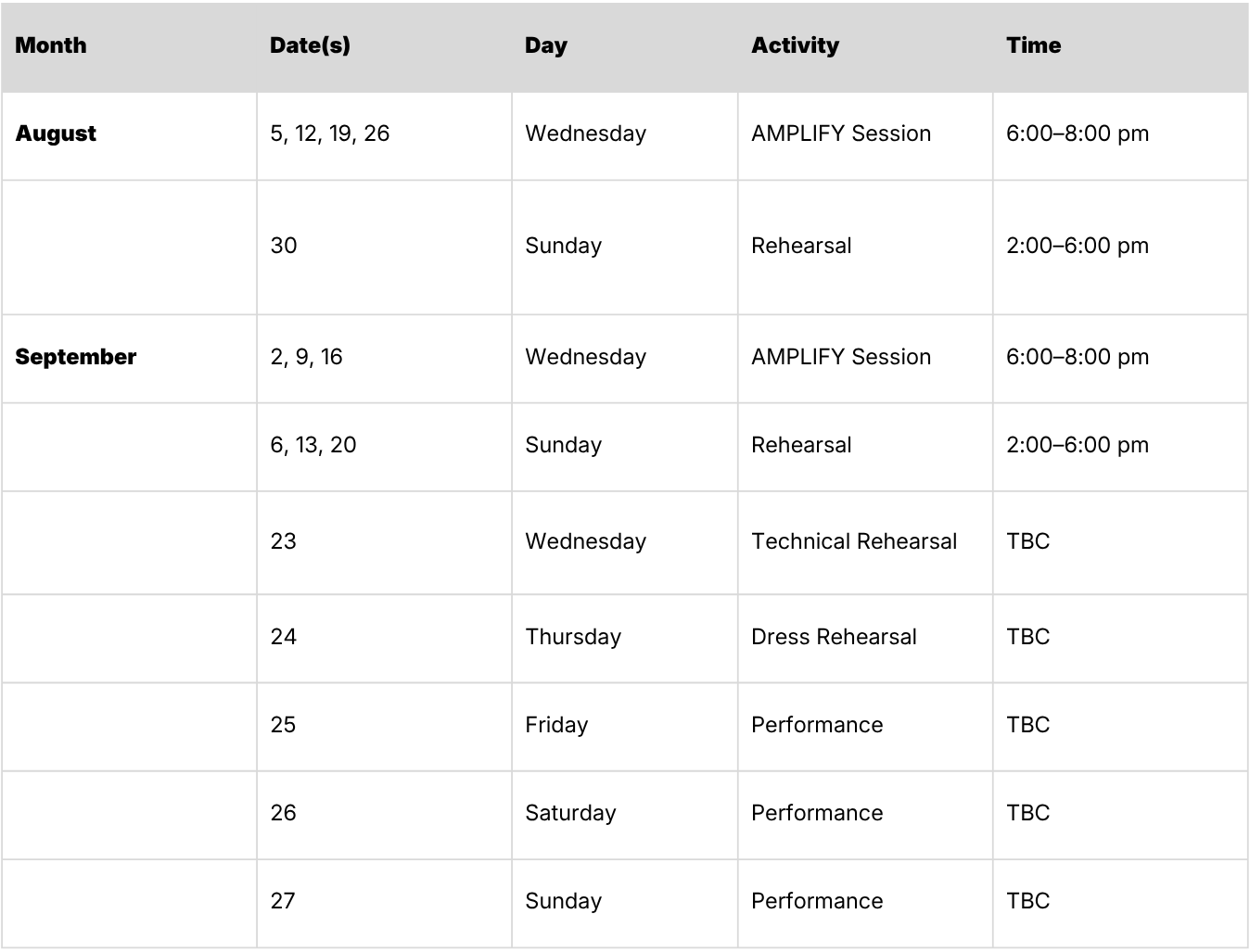Select the August 2:00–6:00 pm time cell
The height and width of the screenshot is (952, 1250).
tap(1120, 247)
